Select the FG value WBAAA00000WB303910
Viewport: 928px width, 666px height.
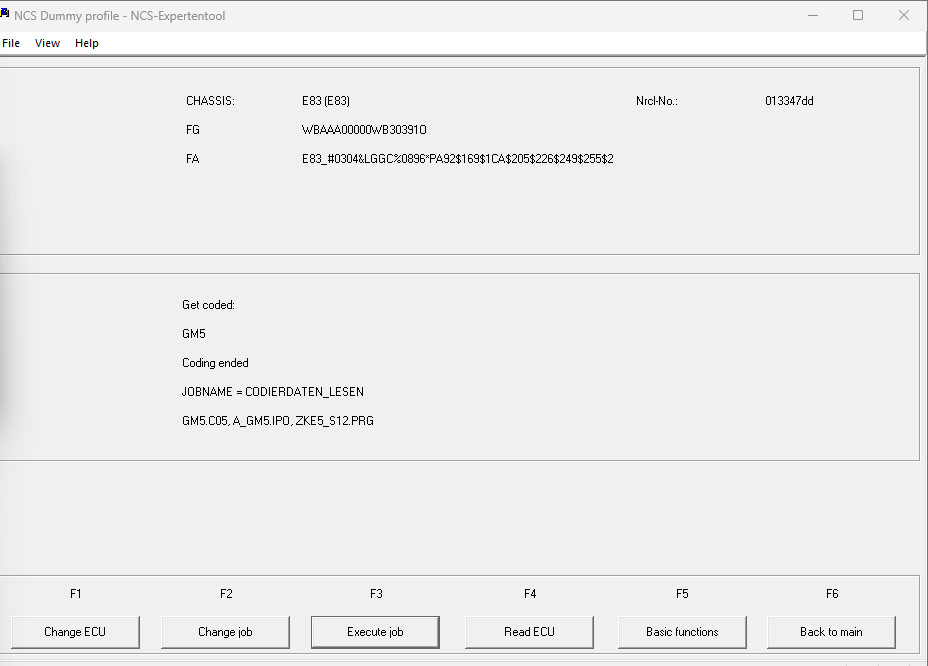click(364, 130)
